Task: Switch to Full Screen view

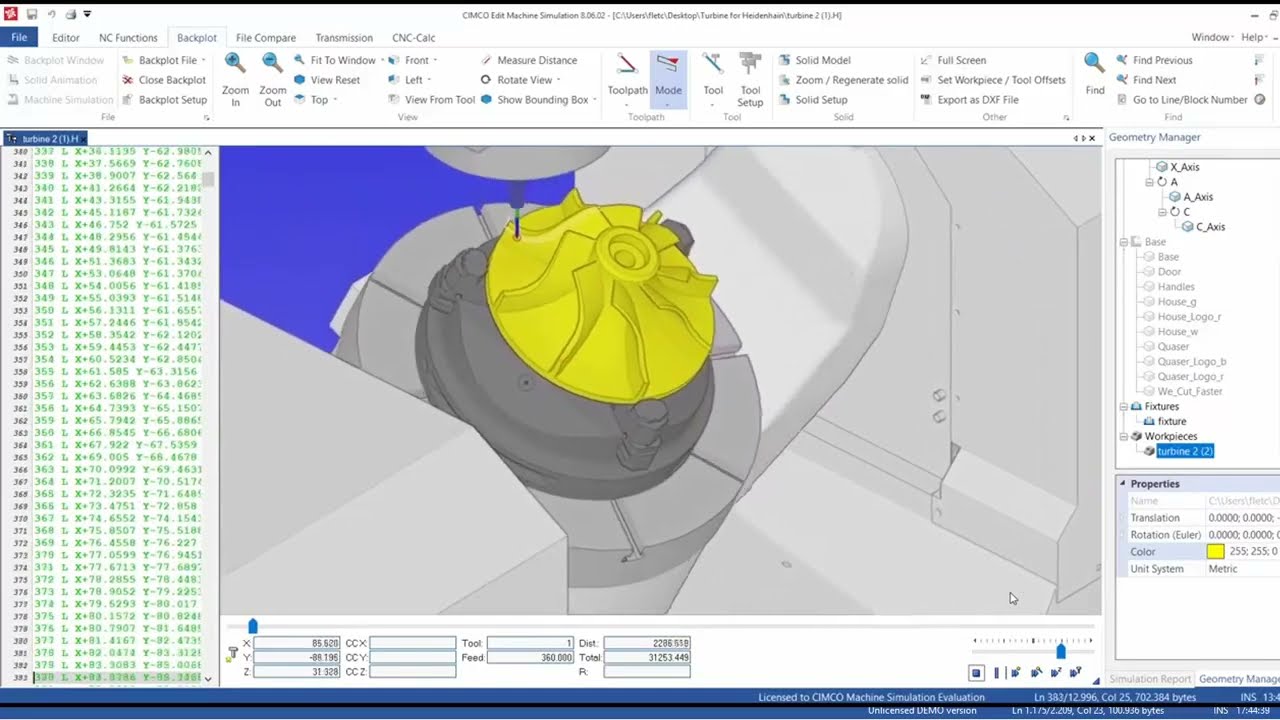Action: tap(952, 60)
